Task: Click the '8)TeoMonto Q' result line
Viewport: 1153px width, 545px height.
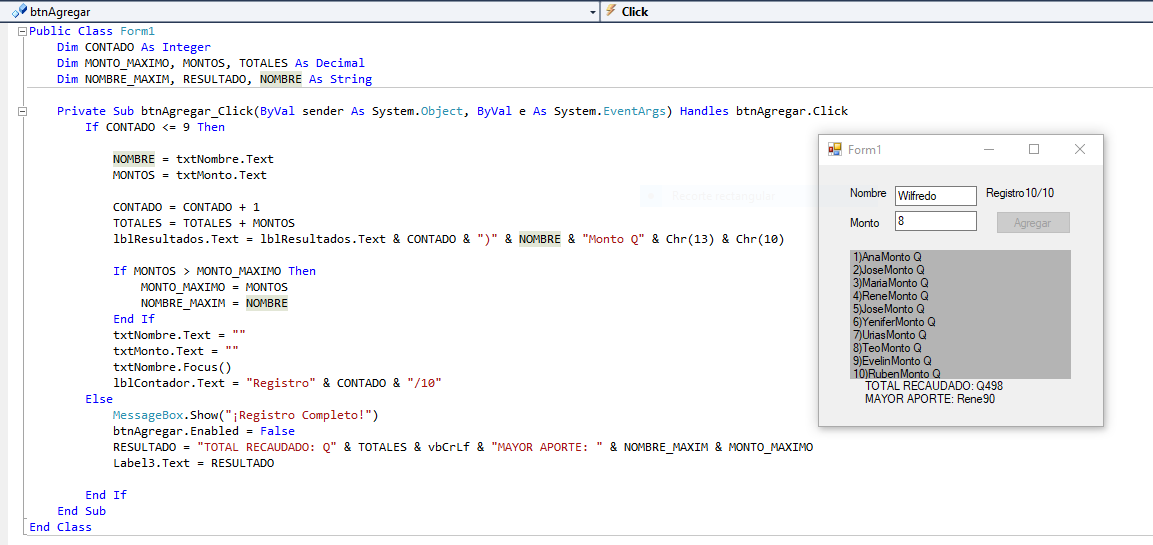Action: tap(888, 347)
